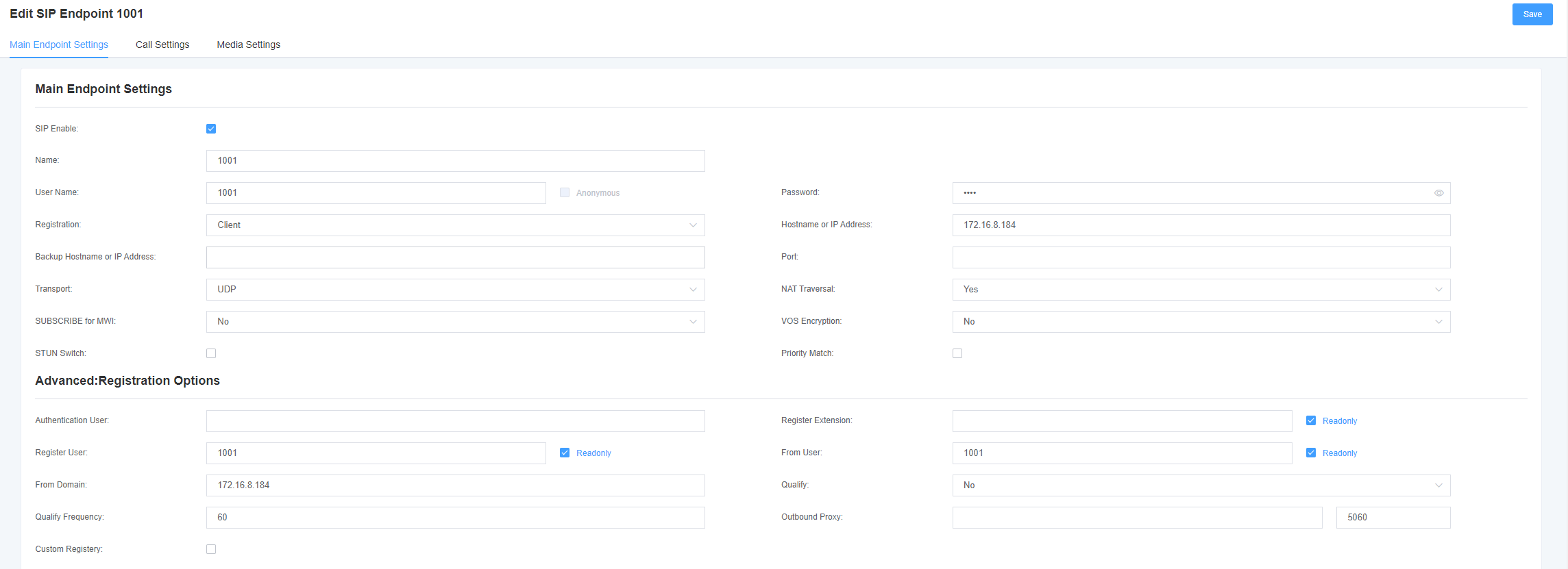Edit the Outbound Proxy port 5060
This screenshot has width=1568, height=569.
tap(1393, 518)
